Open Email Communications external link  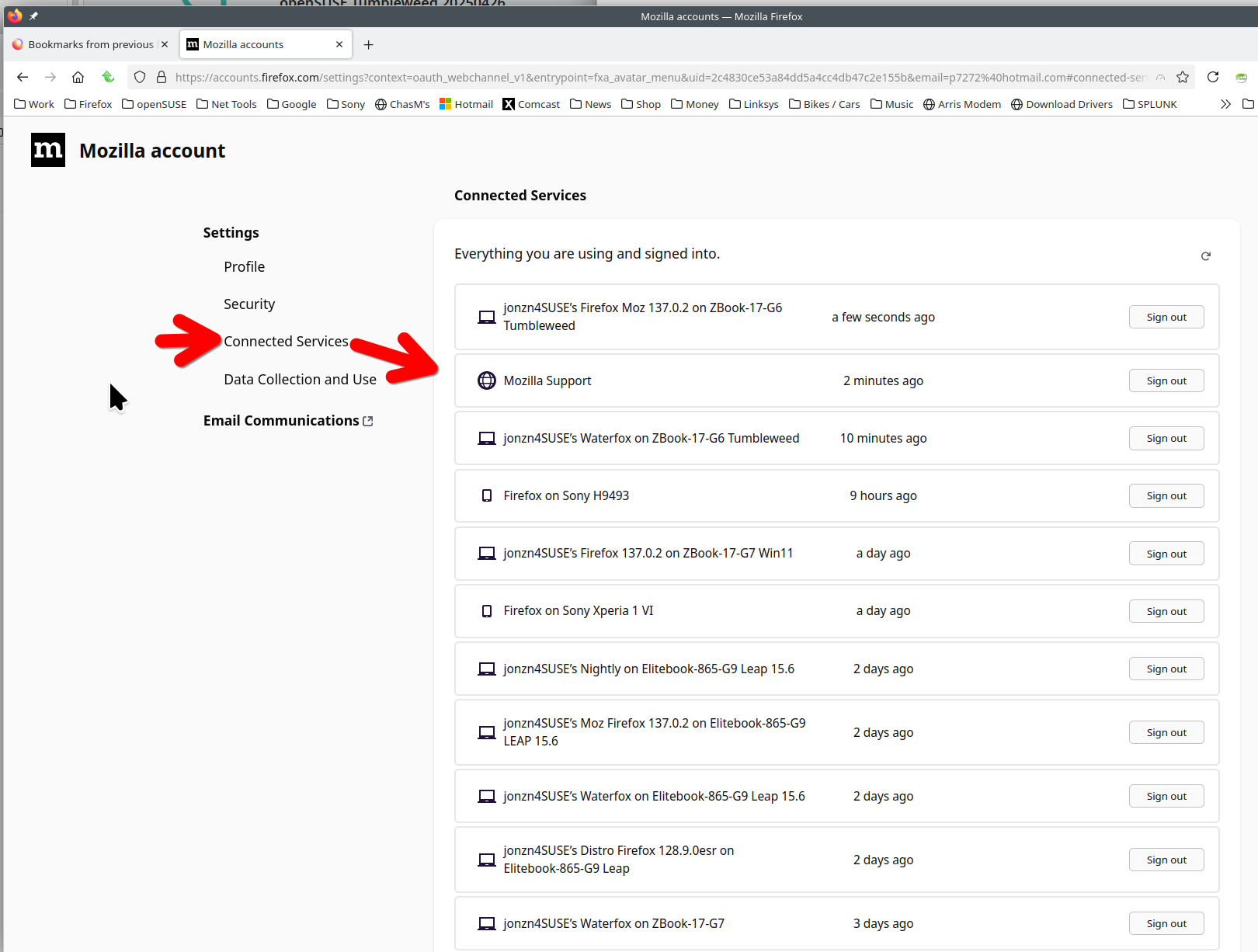pyautogui.click(x=288, y=420)
